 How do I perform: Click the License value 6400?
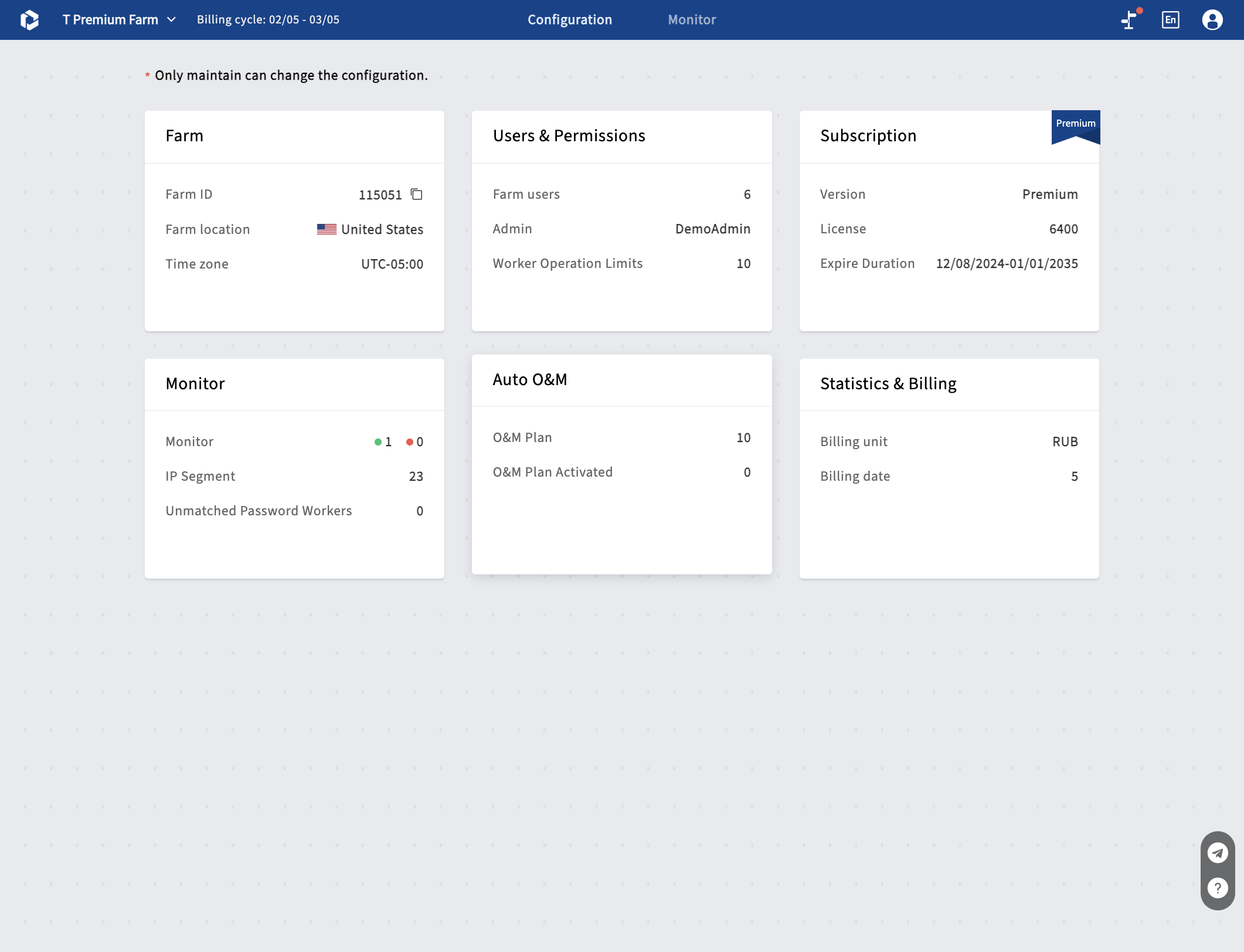[1063, 229]
